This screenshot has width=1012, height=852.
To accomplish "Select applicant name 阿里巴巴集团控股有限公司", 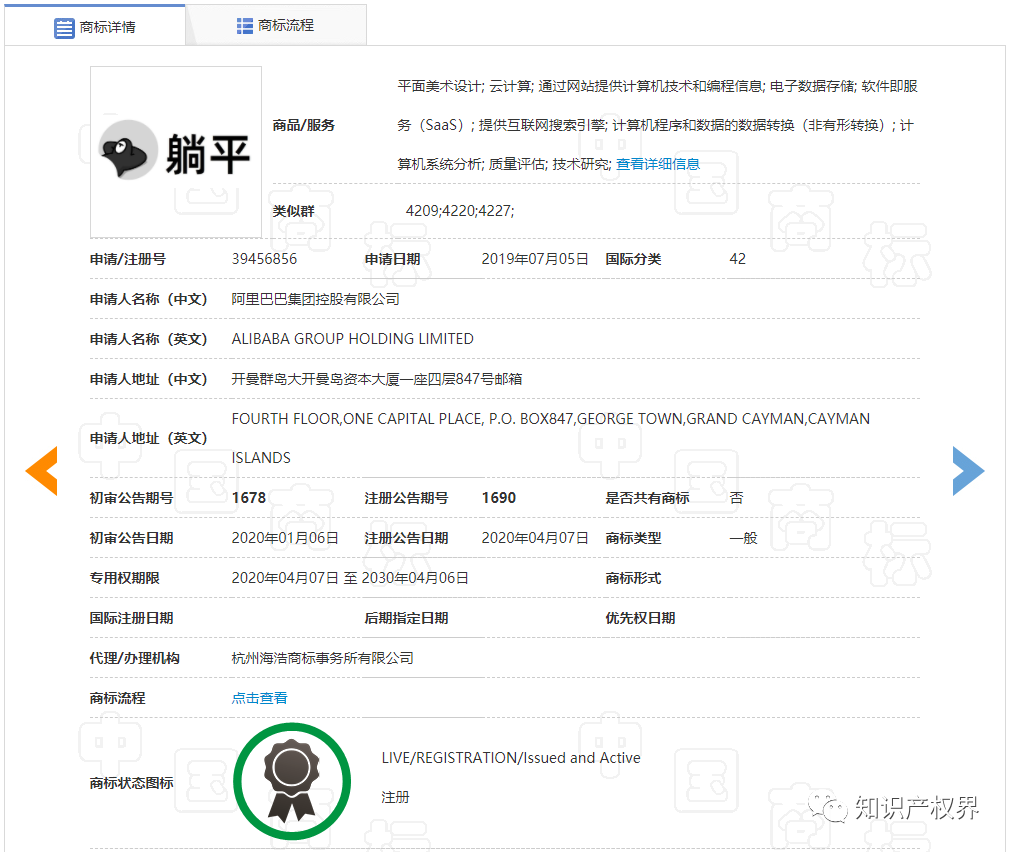I will click(316, 299).
